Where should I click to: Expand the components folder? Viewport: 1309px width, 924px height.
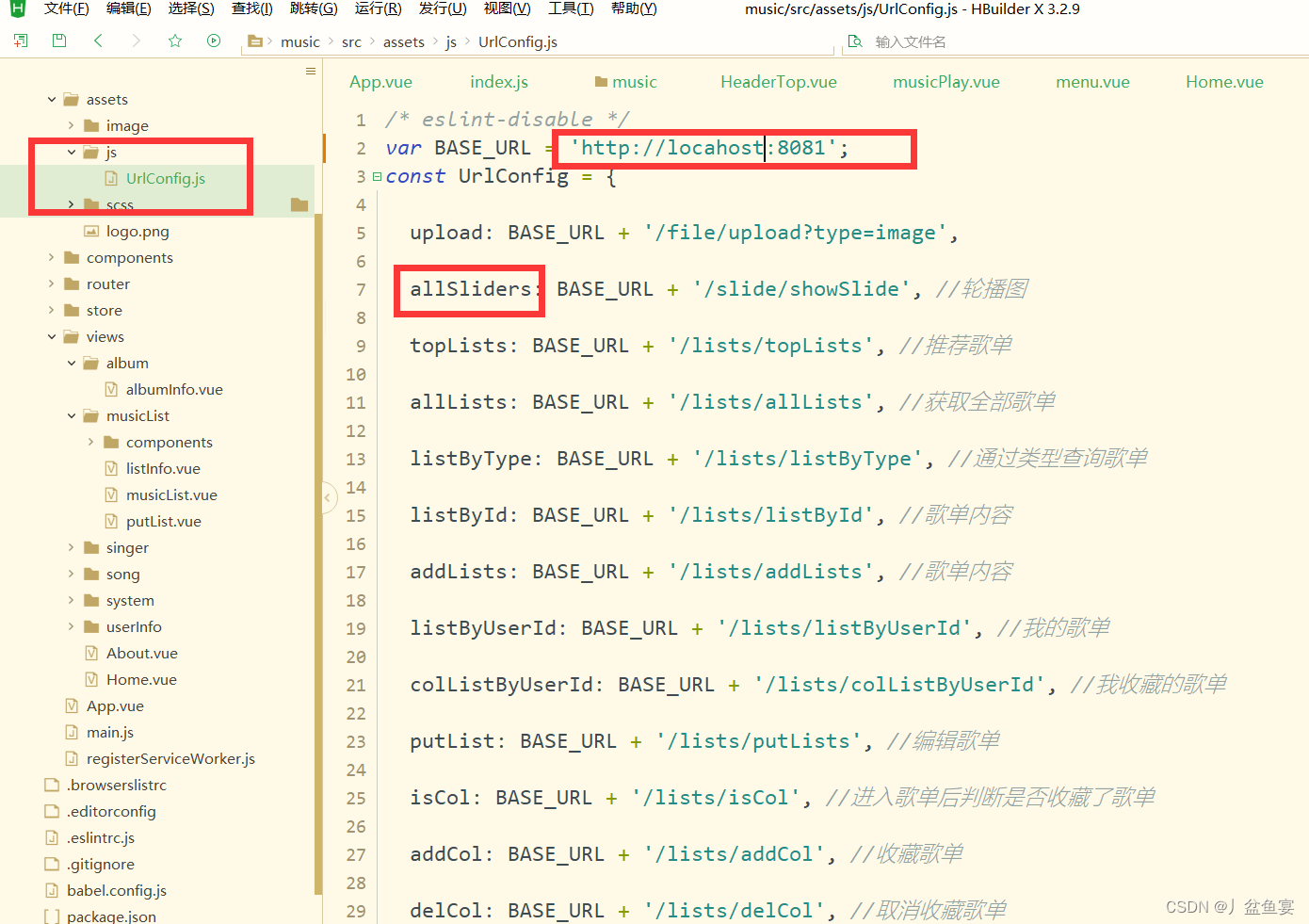52,257
